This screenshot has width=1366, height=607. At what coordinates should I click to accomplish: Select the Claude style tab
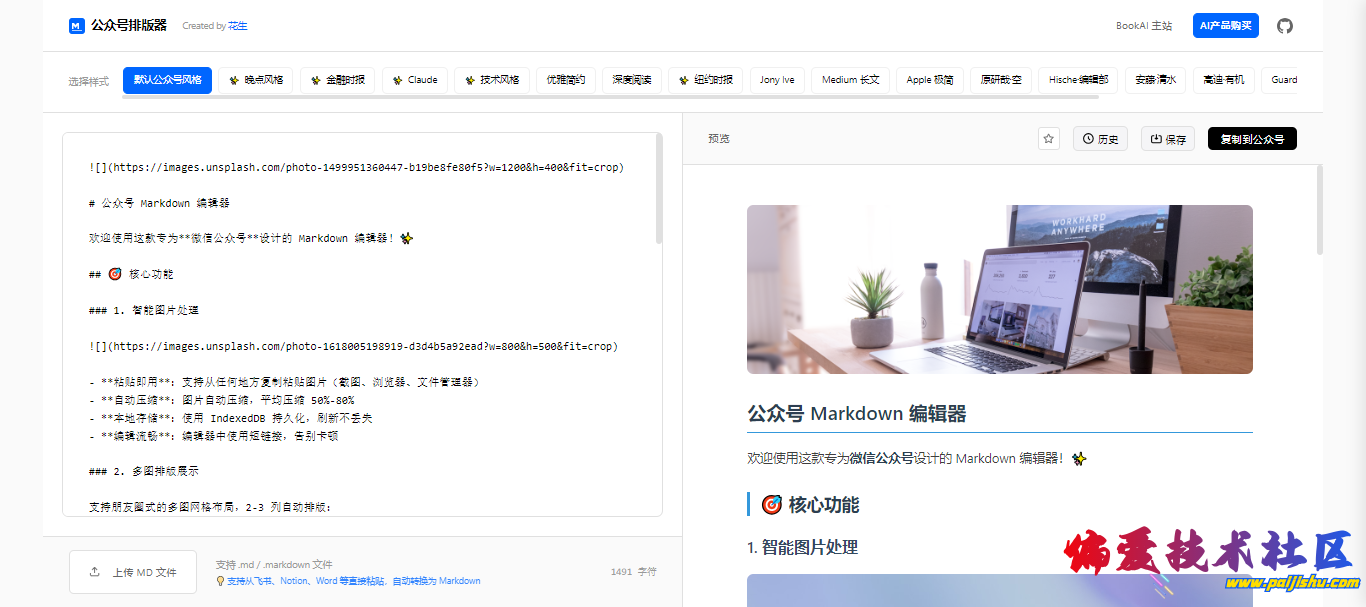coord(415,80)
